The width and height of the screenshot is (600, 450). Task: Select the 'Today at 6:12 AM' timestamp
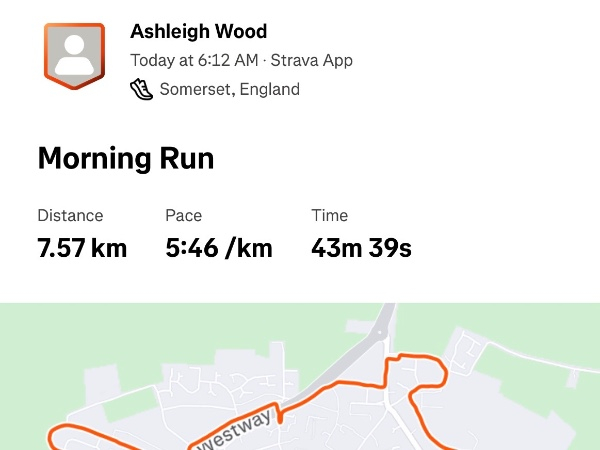pos(193,61)
